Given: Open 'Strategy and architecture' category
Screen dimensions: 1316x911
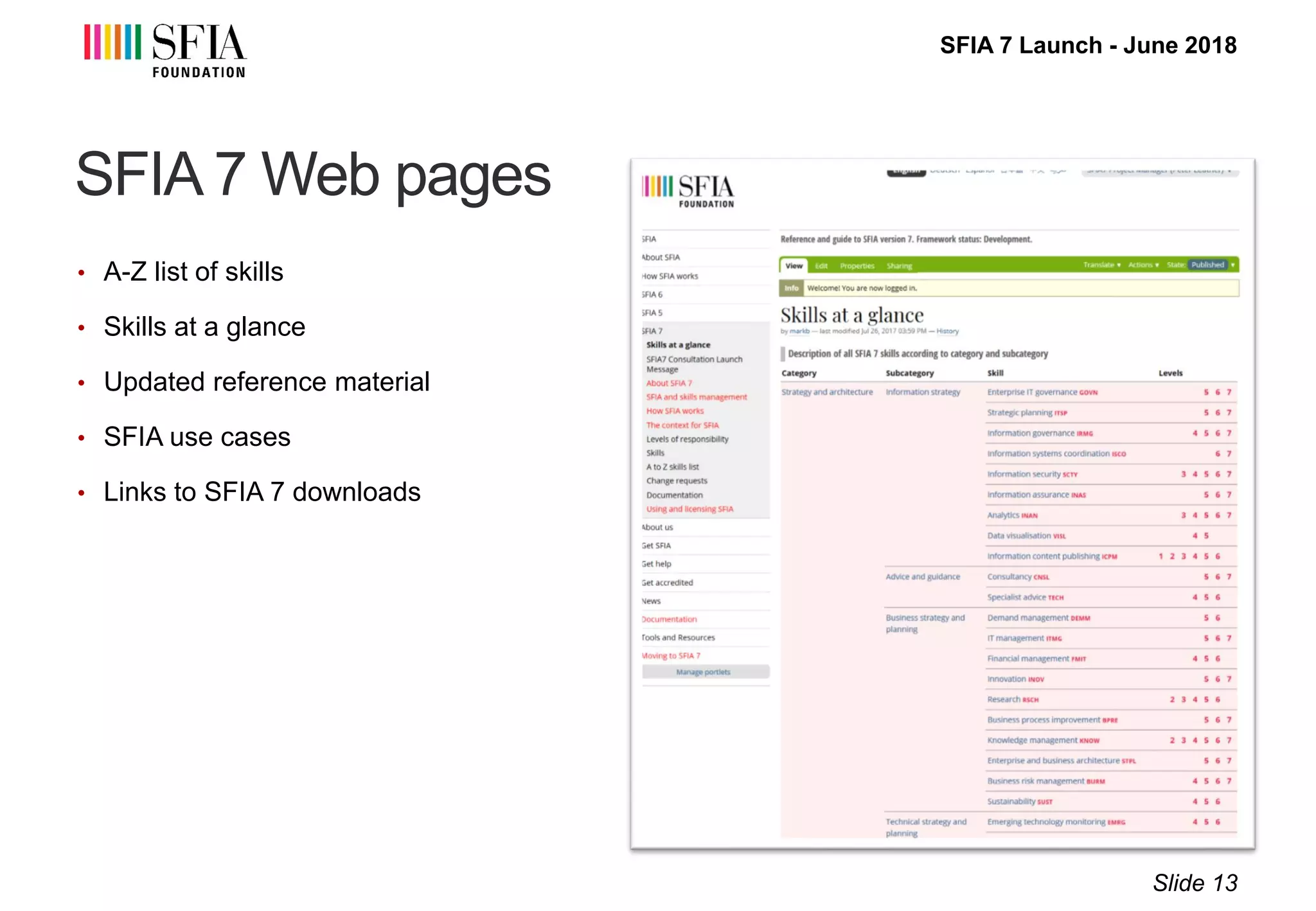Looking at the screenshot, I should point(827,393).
